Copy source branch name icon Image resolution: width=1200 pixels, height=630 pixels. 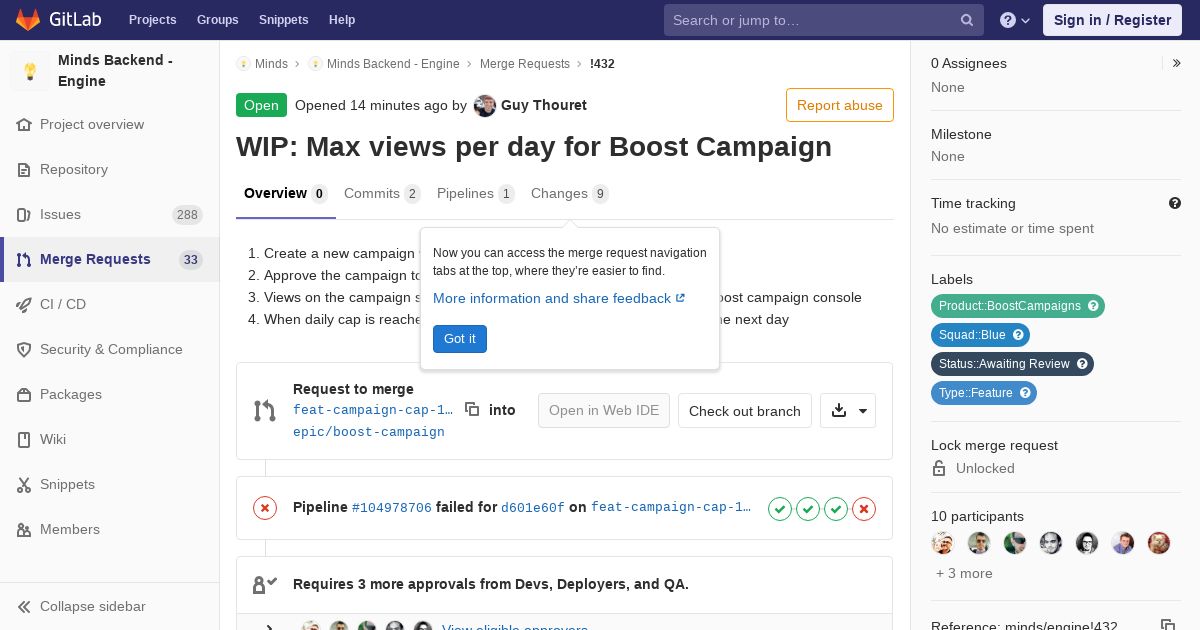[472, 409]
